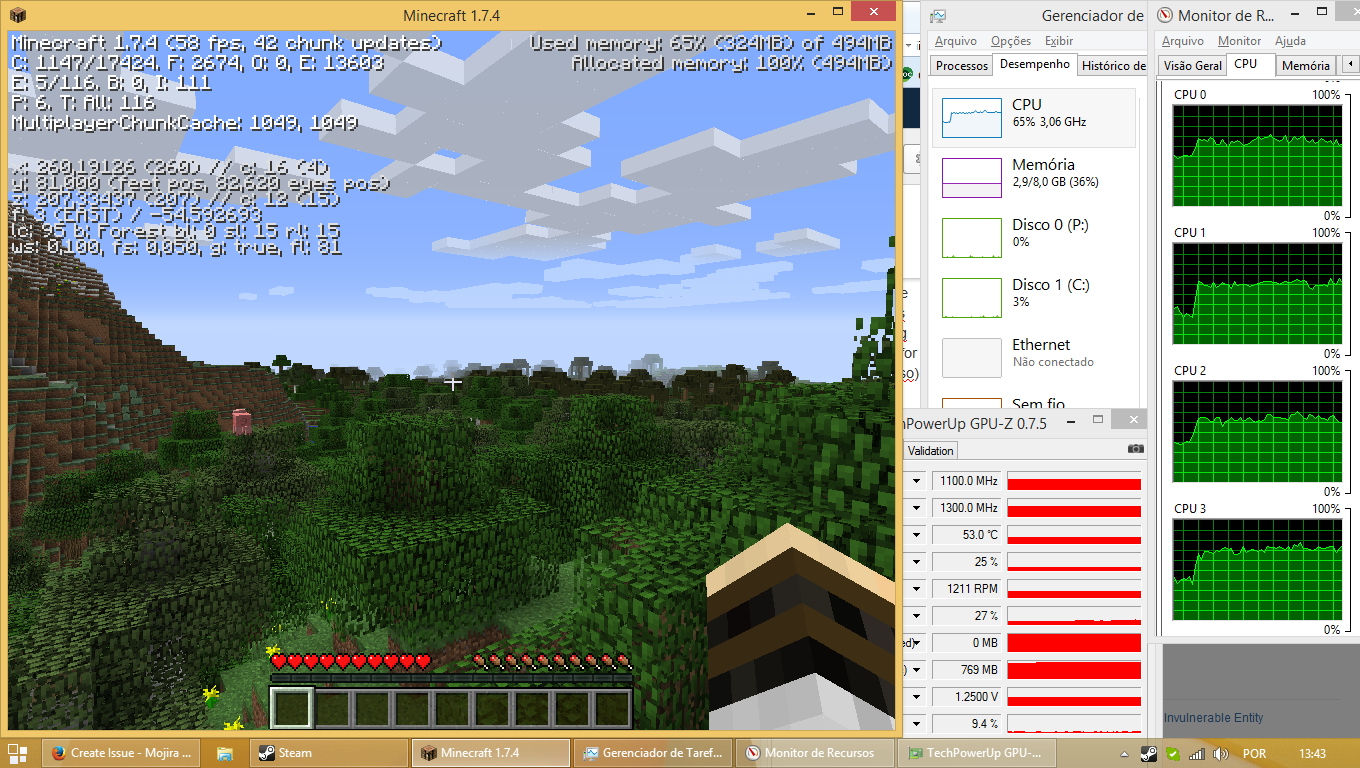Open dropdown beside 0 MB sensor
The height and width of the screenshot is (768, 1360).
(916, 643)
